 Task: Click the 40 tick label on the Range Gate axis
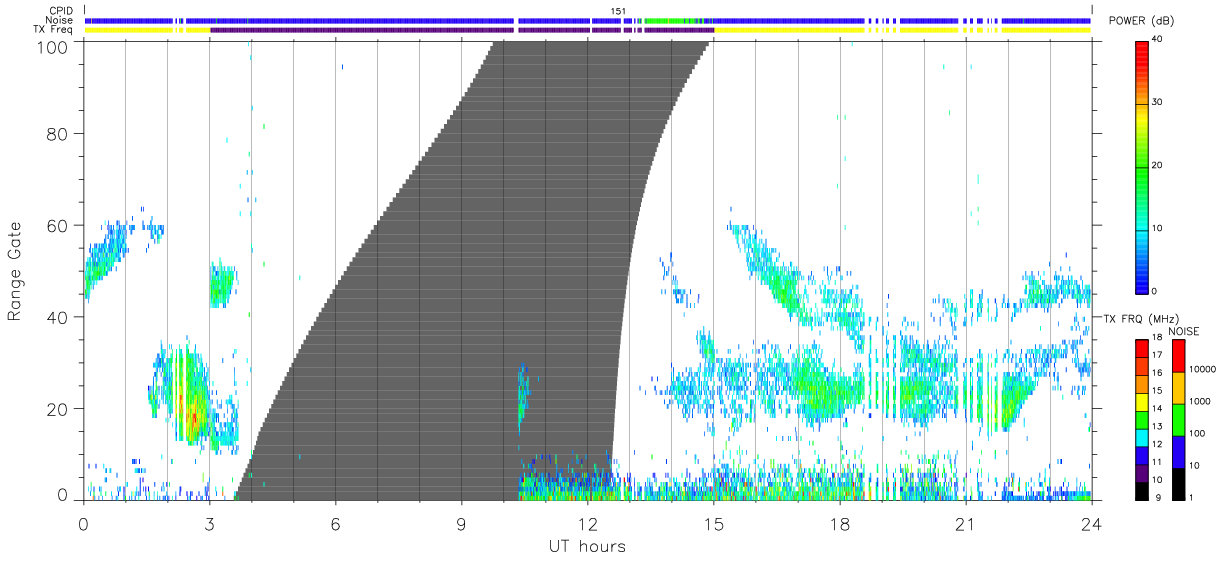point(59,318)
